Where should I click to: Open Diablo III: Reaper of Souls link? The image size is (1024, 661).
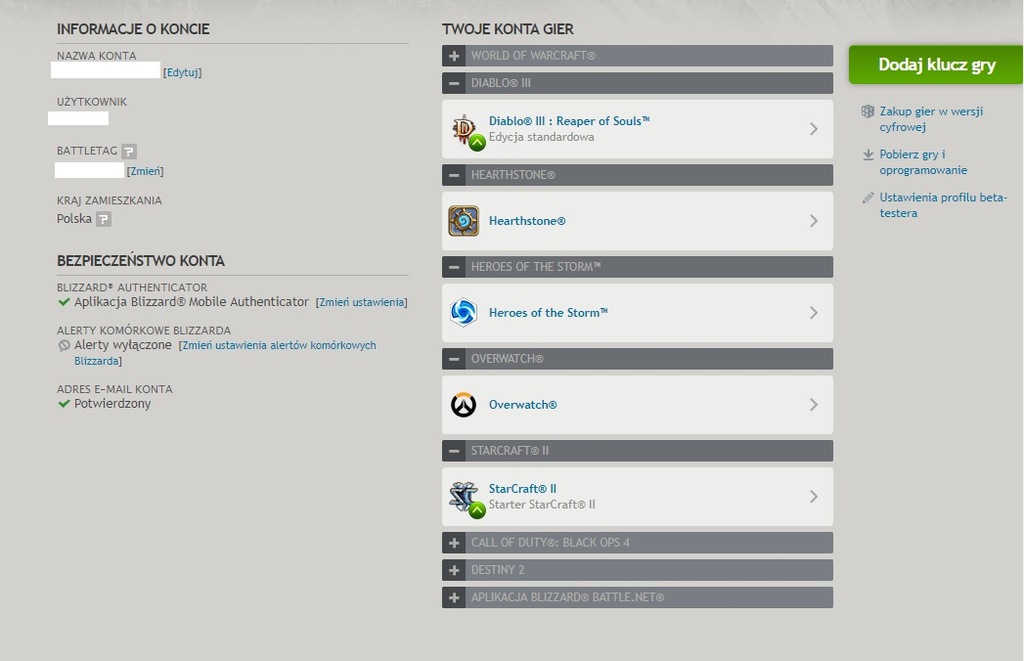(569, 121)
